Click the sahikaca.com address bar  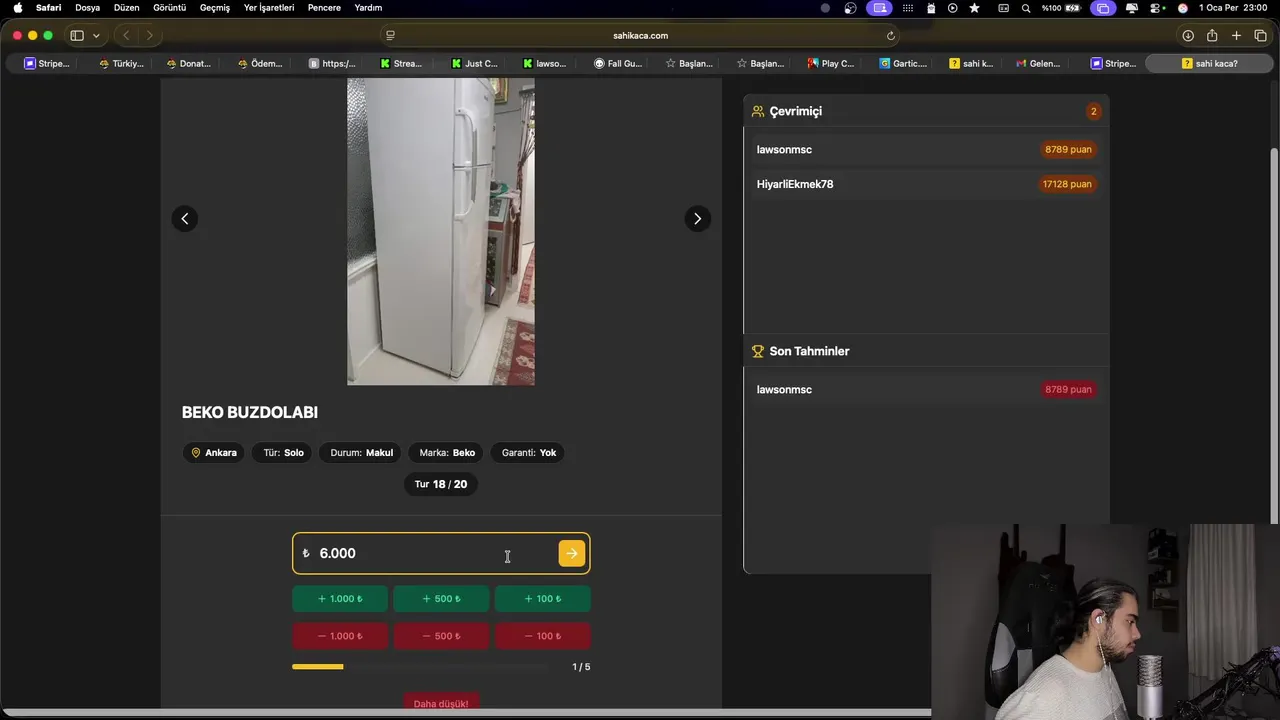640,35
